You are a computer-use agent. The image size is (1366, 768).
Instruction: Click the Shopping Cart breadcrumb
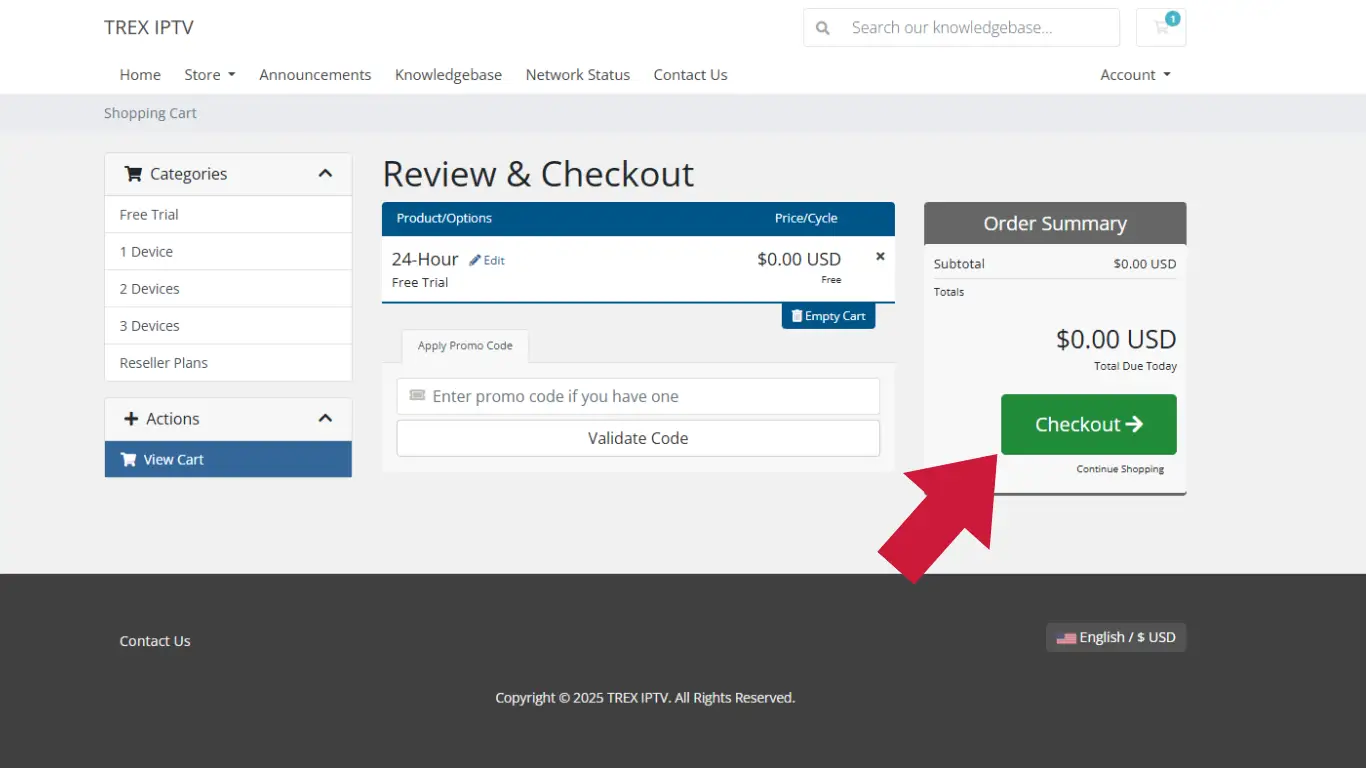pyautogui.click(x=150, y=113)
